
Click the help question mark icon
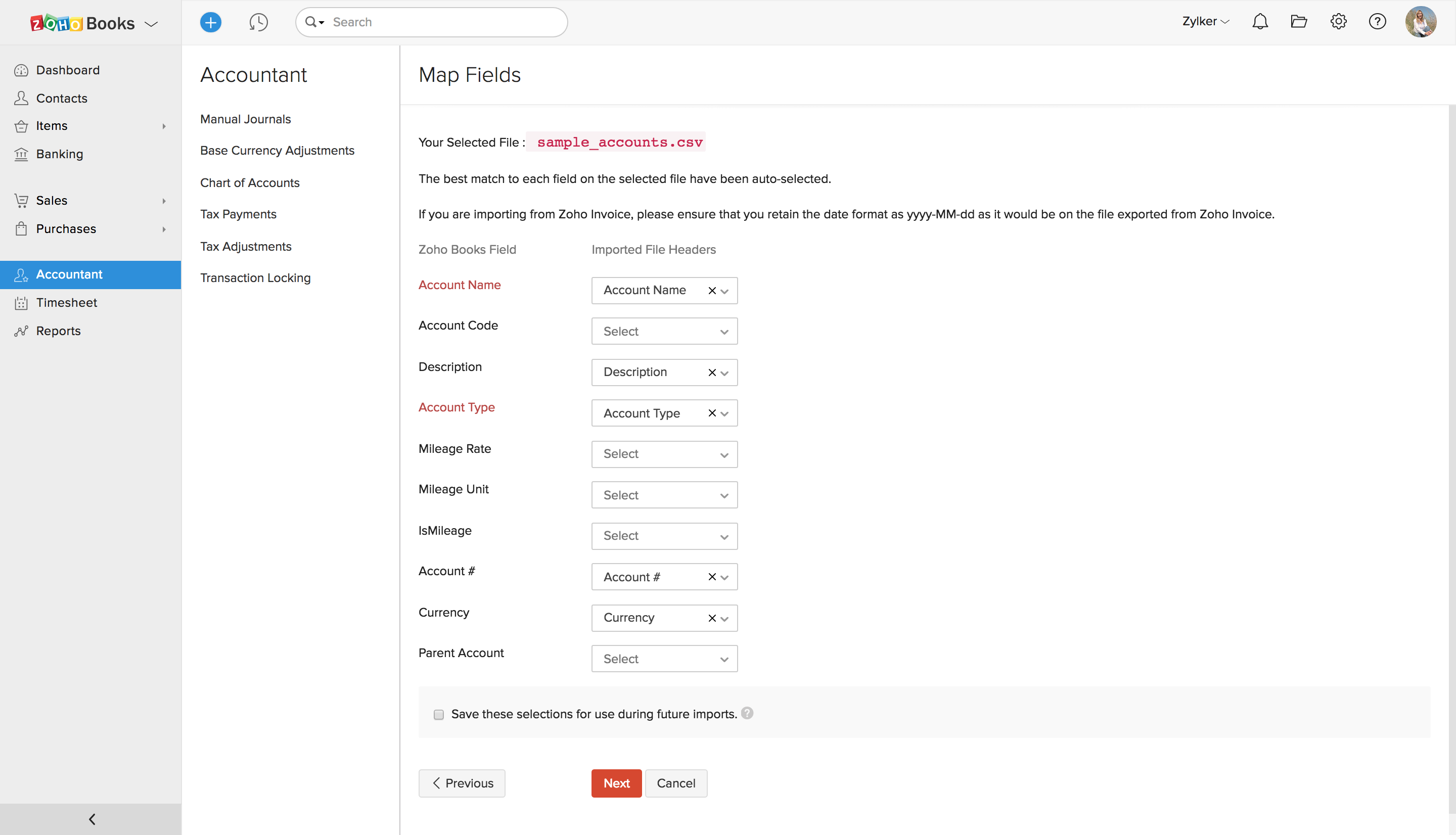(1378, 22)
